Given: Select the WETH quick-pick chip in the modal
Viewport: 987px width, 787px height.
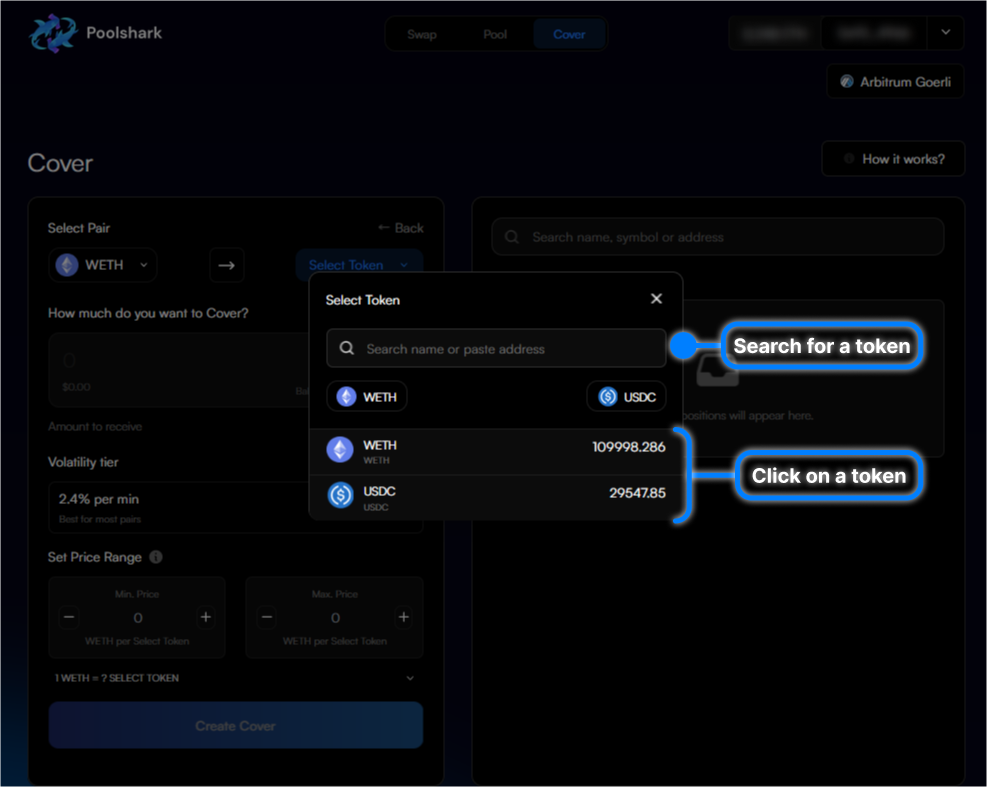Looking at the screenshot, I should 366,396.
